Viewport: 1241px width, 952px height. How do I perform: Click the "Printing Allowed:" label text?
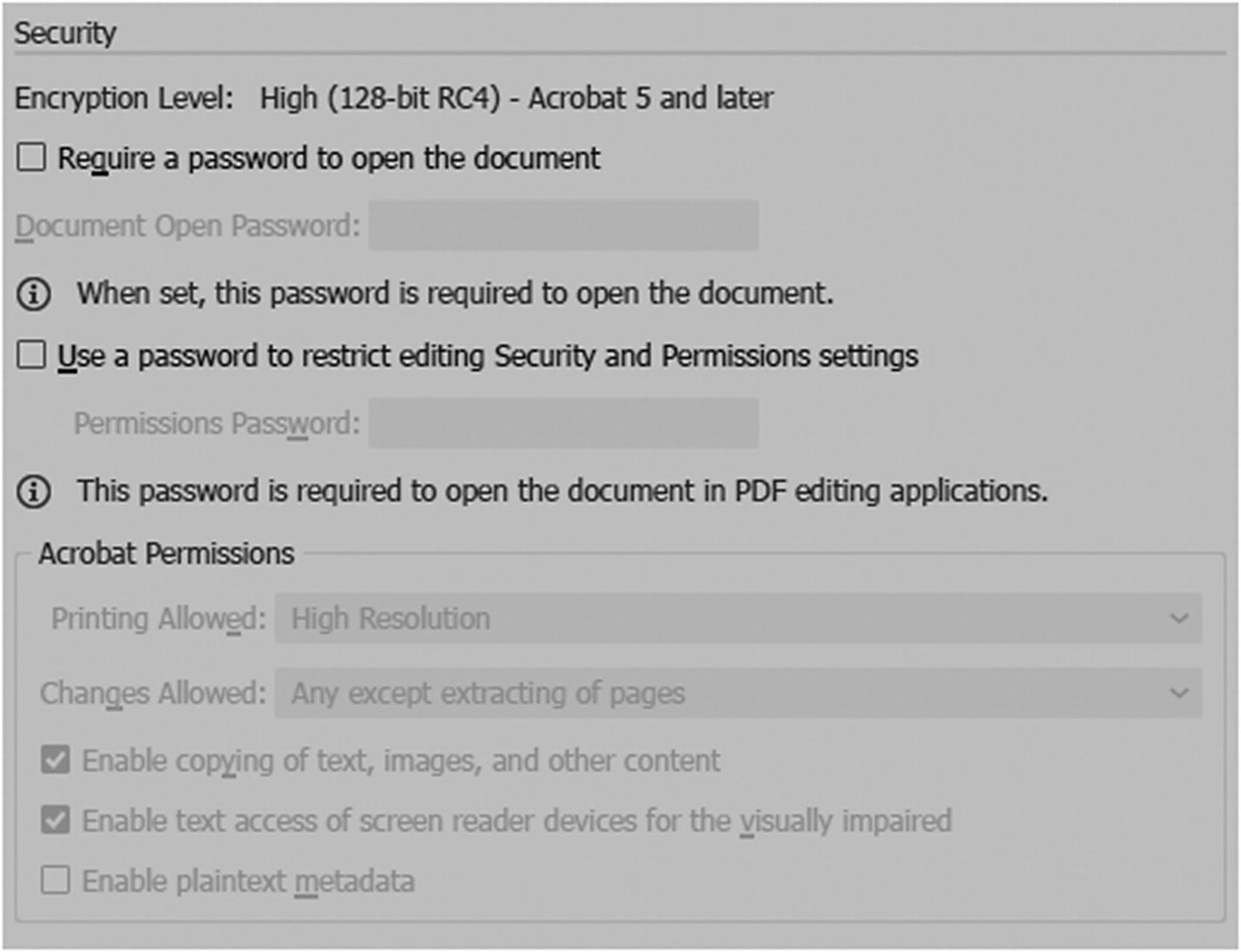point(158,618)
